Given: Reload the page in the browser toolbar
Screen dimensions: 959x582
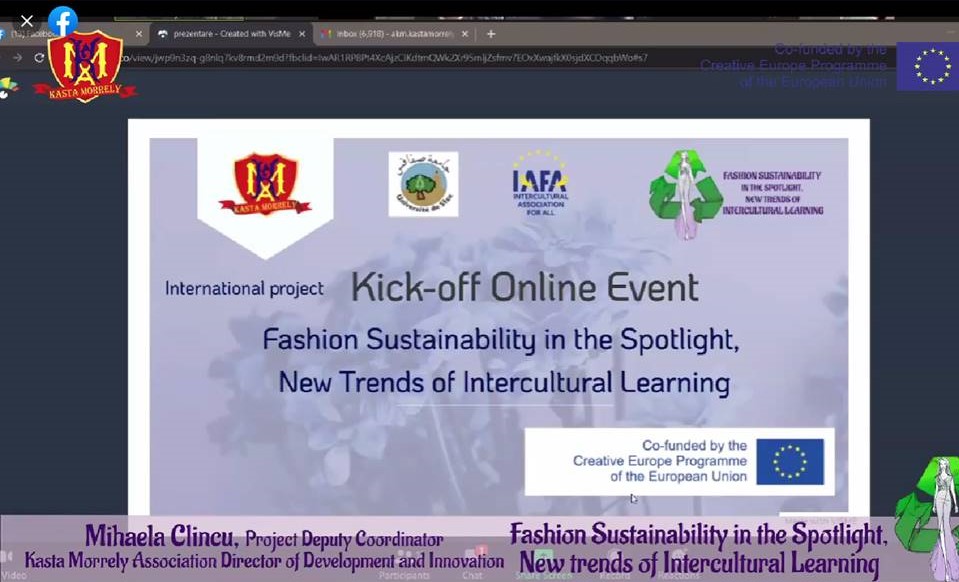Looking at the screenshot, I should pos(39,57).
